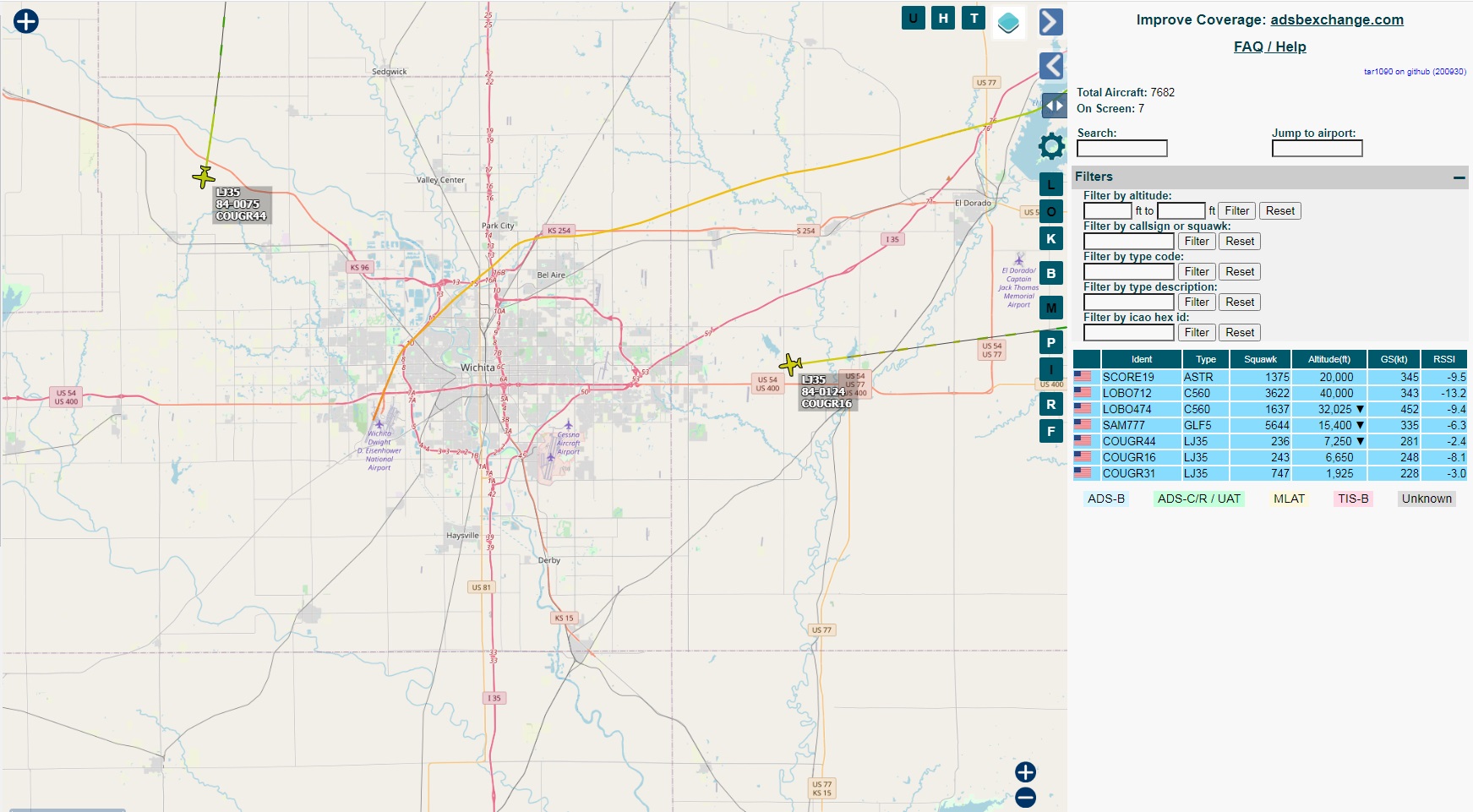Click the F map button
The width and height of the screenshot is (1473, 812).
click(1051, 432)
